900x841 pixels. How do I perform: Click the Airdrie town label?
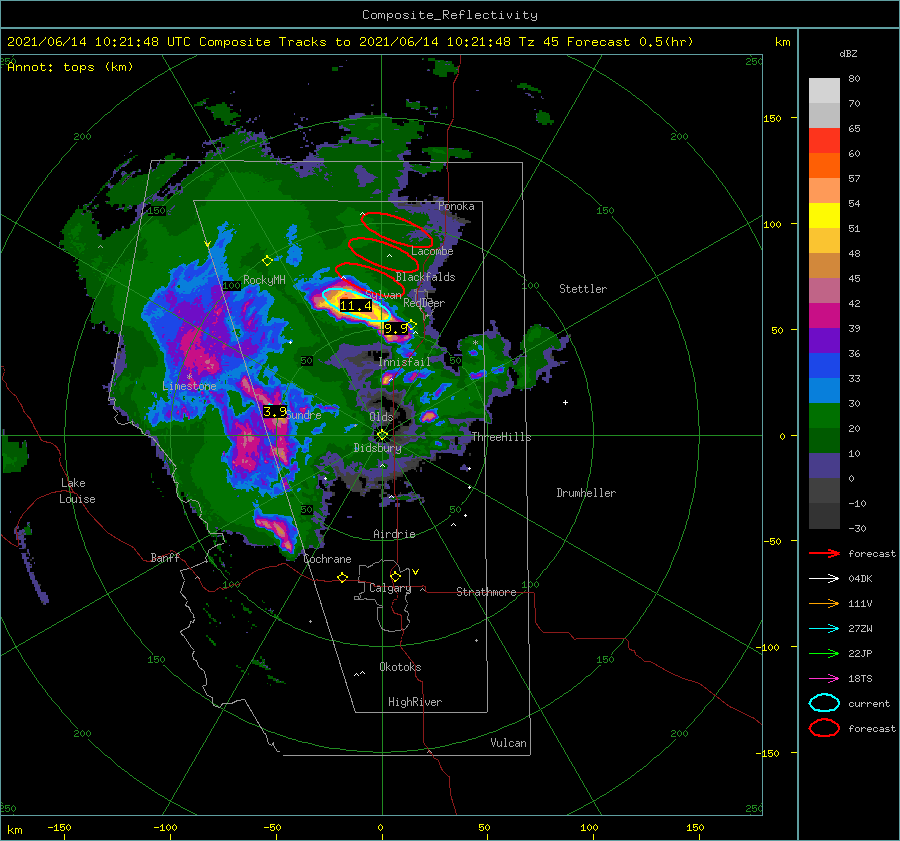pos(394,534)
